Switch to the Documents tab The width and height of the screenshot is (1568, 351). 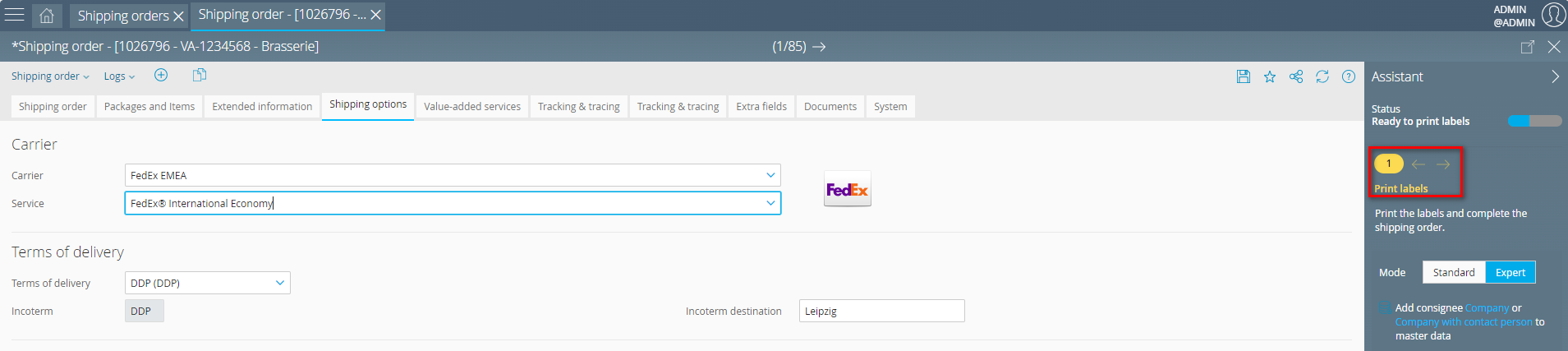830,107
